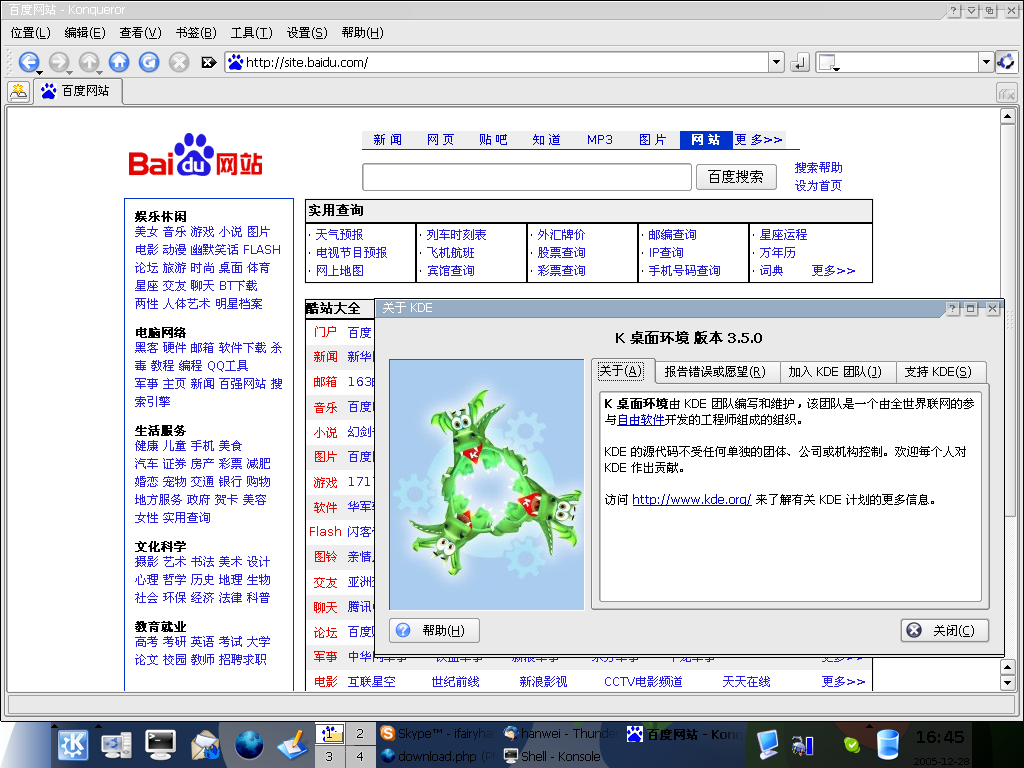Click the bottom scrollbar down arrow

click(x=1007, y=684)
